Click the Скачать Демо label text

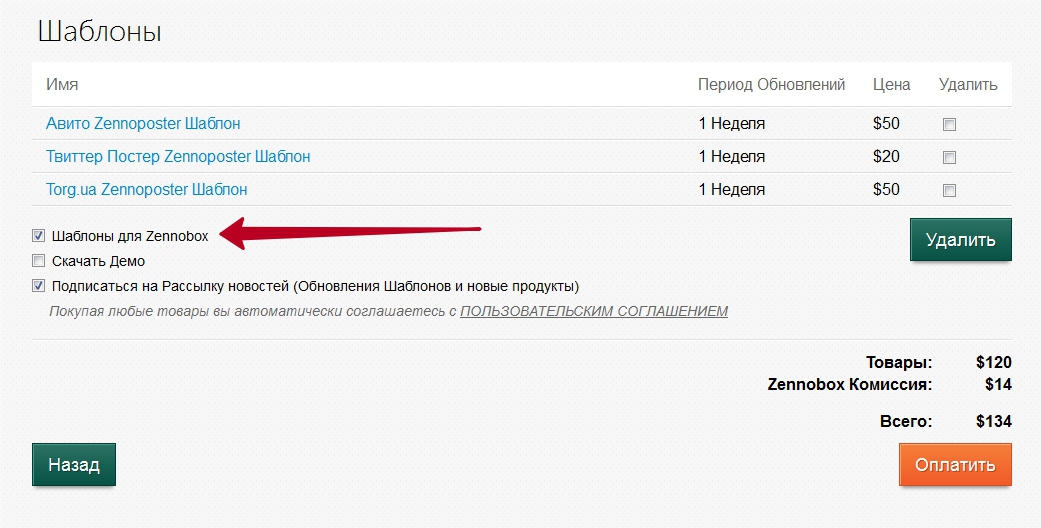coord(98,262)
